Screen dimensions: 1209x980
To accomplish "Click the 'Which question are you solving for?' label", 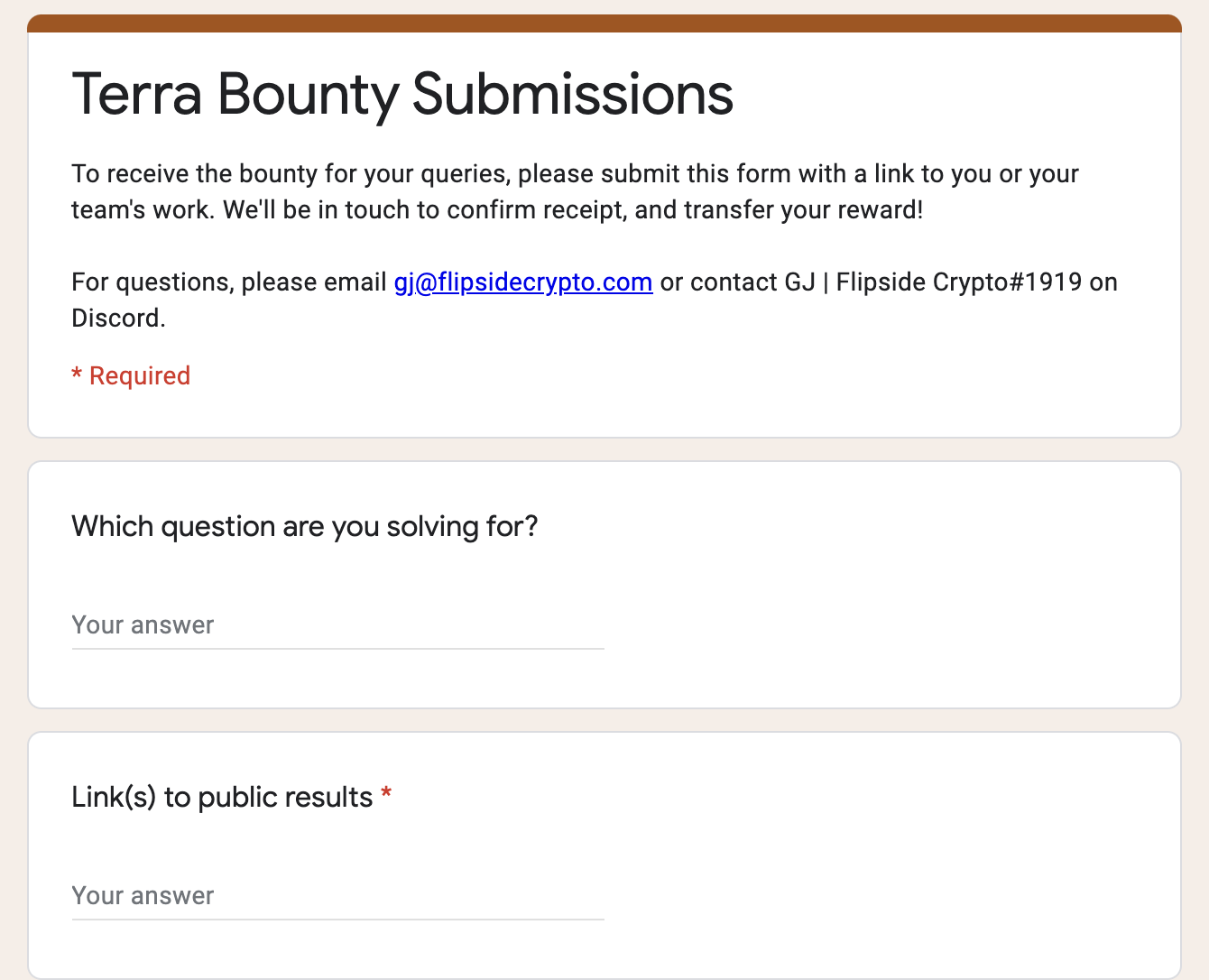I will click(x=304, y=526).
